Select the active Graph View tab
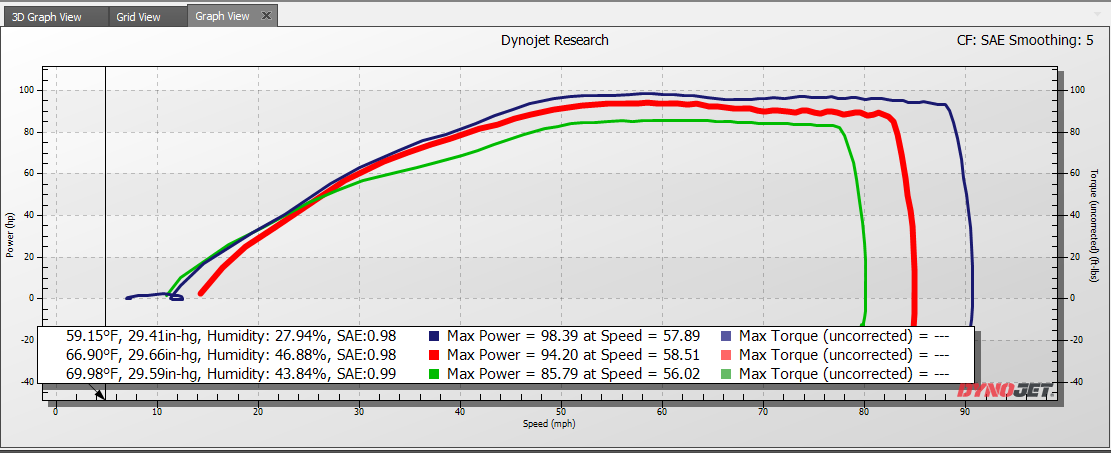Screen dimensions: 1111x453 pyautogui.click(x=222, y=16)
